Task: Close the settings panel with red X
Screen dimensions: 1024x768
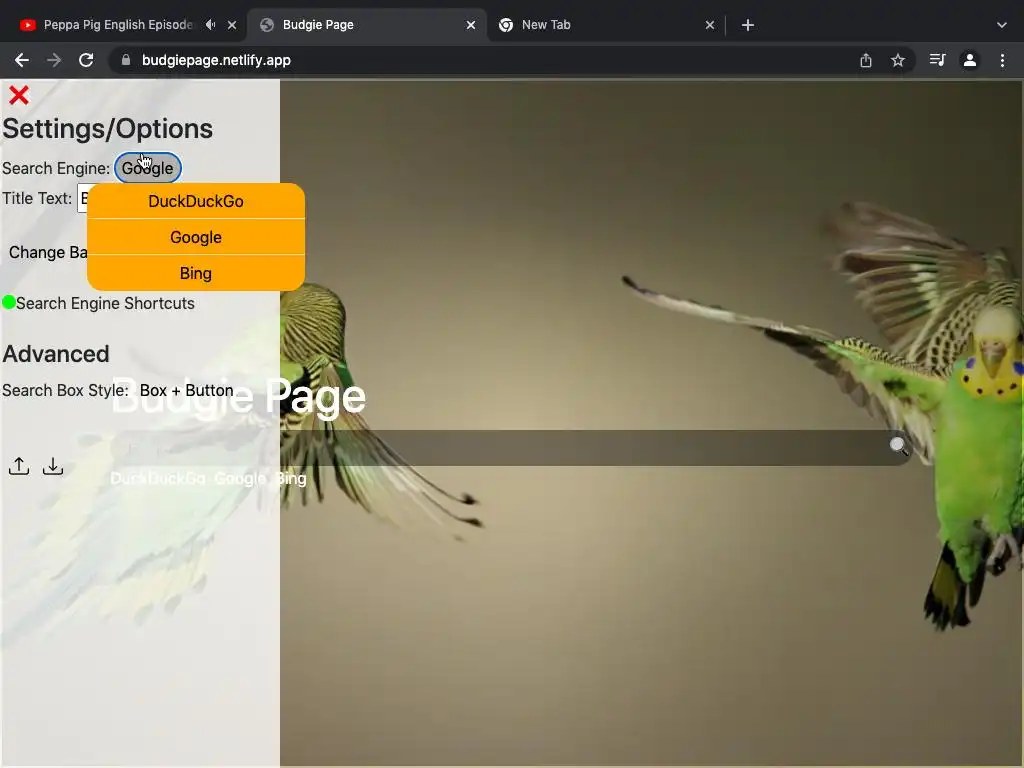Action: click(19, 95)
